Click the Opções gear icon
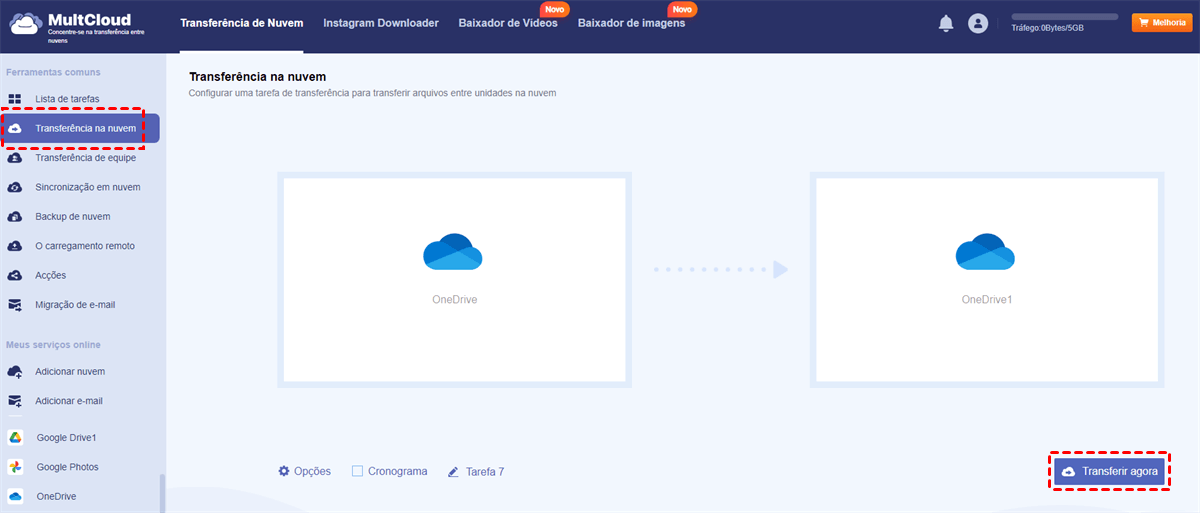The width and height of the screenshot is (1200, 513). coord(284,471)
